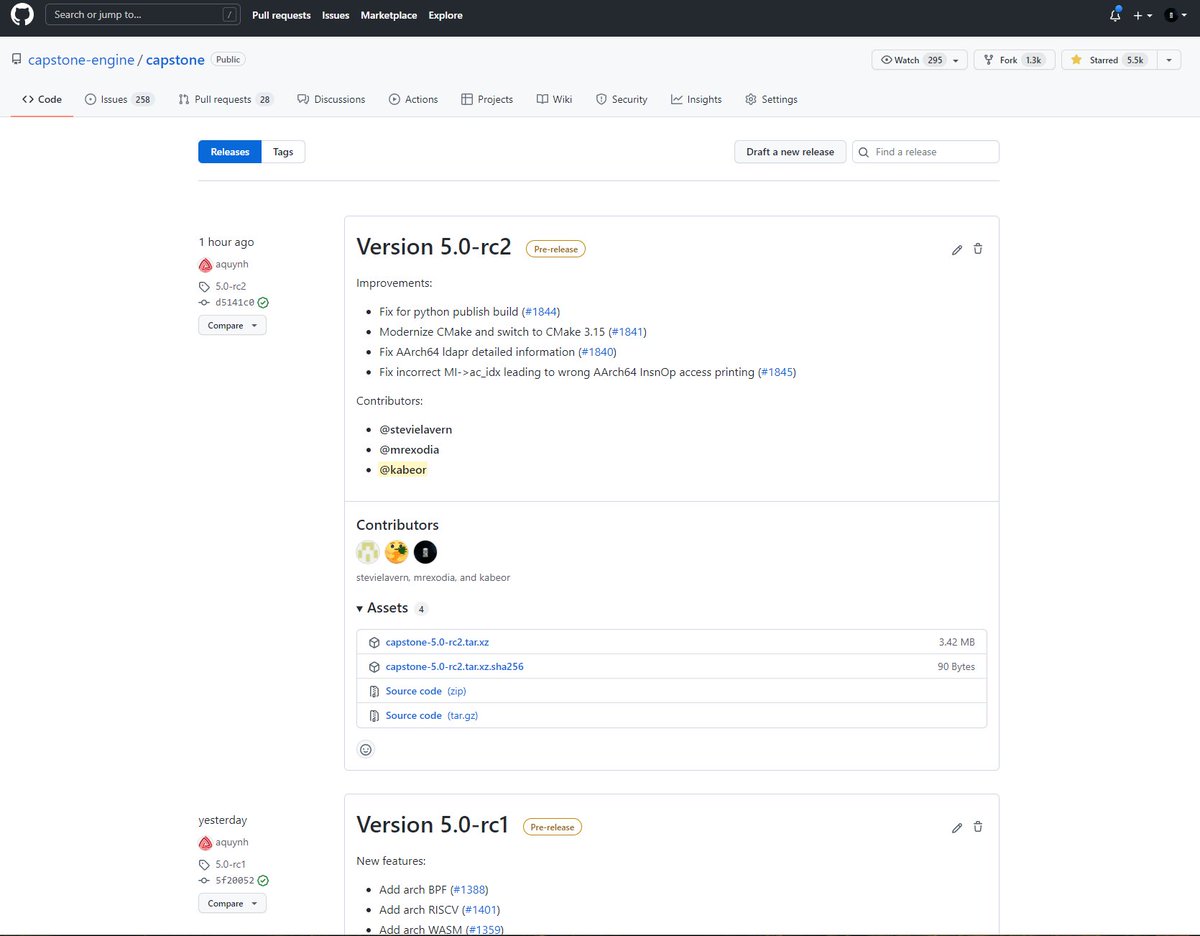This screenshot has height=936, width=1200.
Task: Delete Version 5.0-rc1 release trash icon
Action: tap(978, 827)
